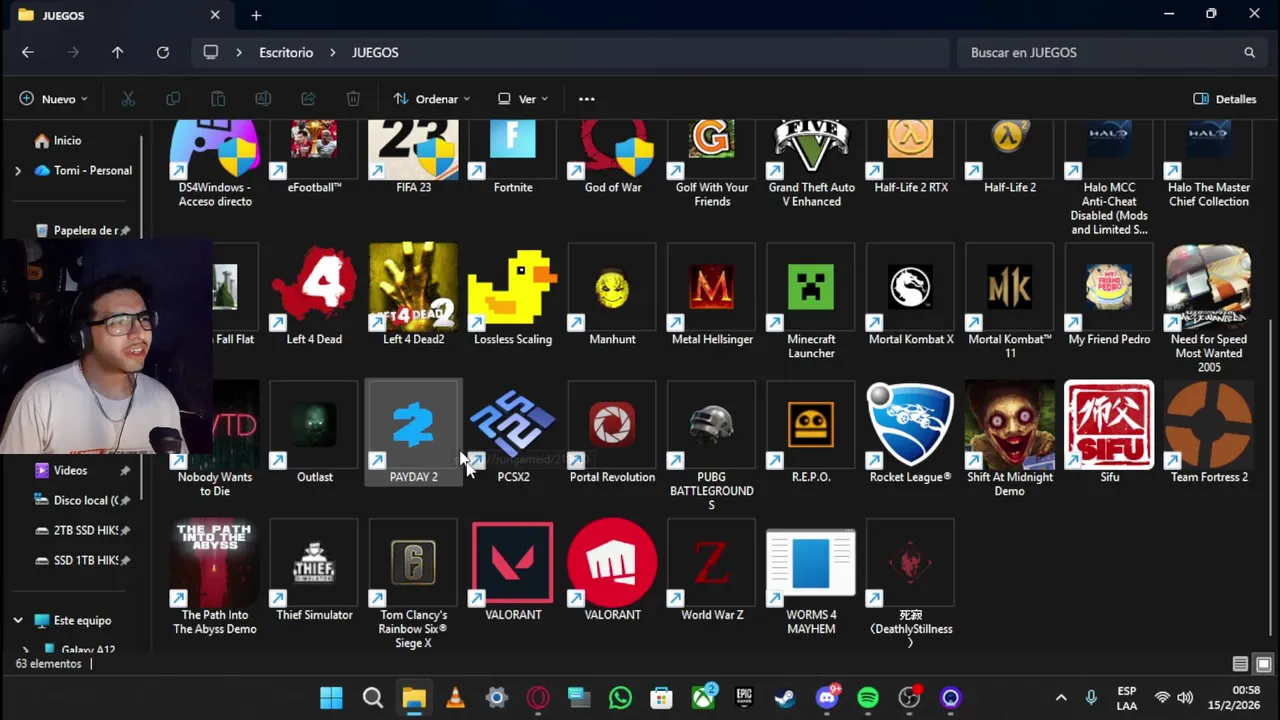This screenshot has width=1280, height=720.
Task: Expand the Tomi - Personal tree node
Action: pyautogui.click(x=17, y=171)
